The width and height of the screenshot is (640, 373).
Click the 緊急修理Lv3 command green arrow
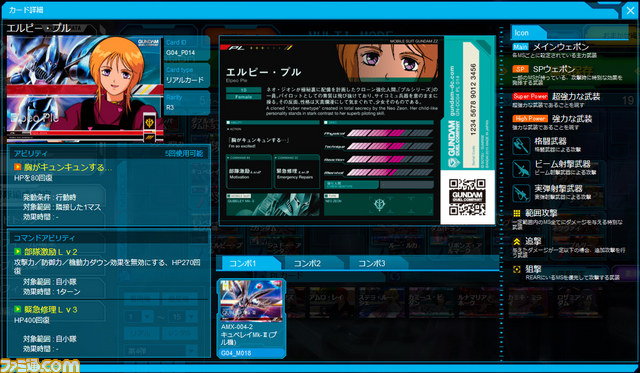(x=18, y=309)
